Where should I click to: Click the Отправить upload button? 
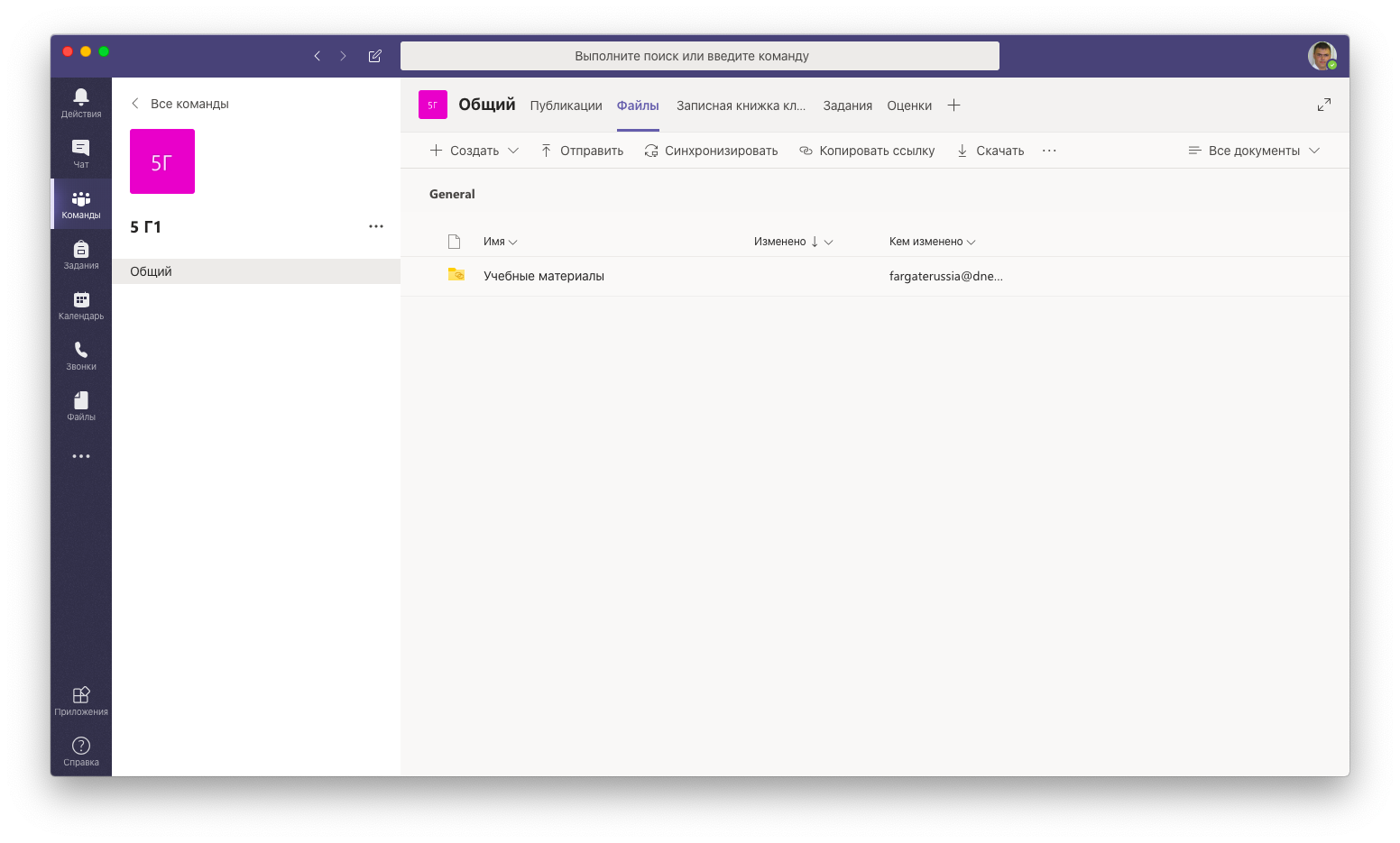click(582, 151)
